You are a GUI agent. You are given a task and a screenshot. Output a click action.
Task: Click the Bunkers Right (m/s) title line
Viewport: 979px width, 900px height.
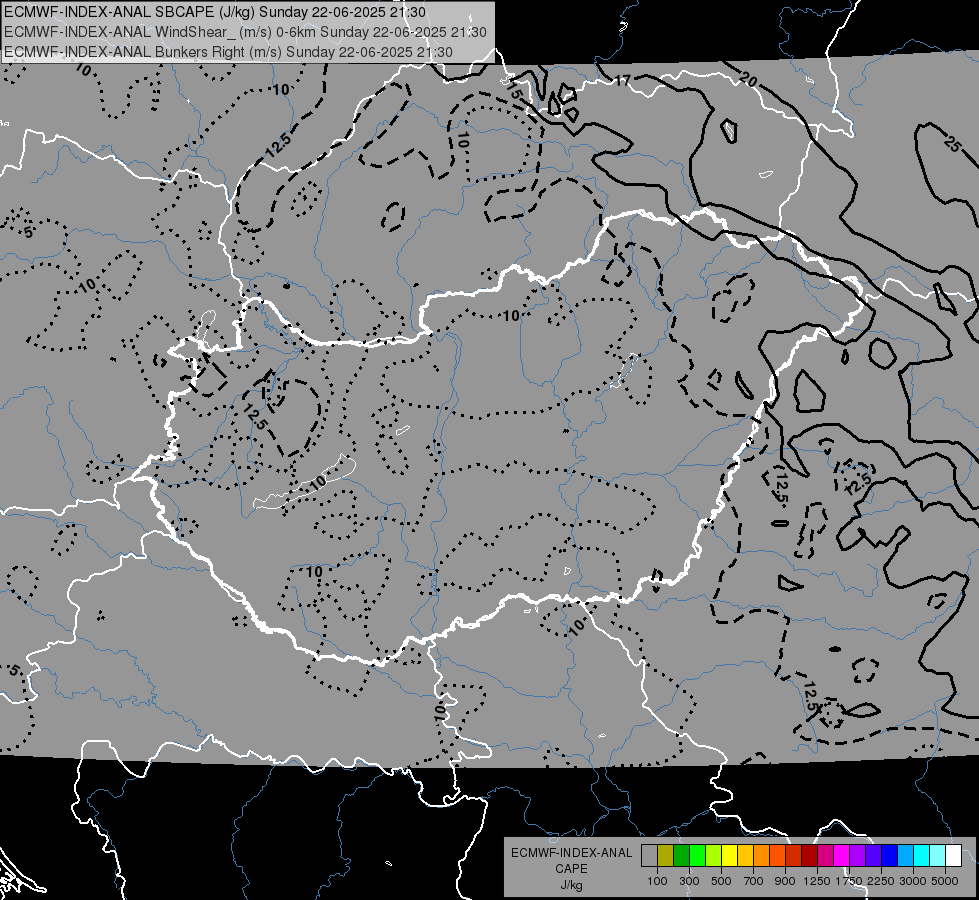click(x=228, y=52)
